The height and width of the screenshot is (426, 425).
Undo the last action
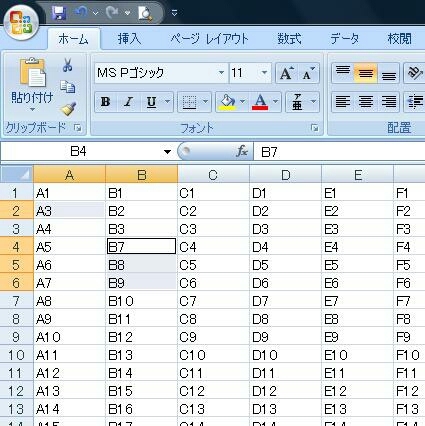coord(81,13)
